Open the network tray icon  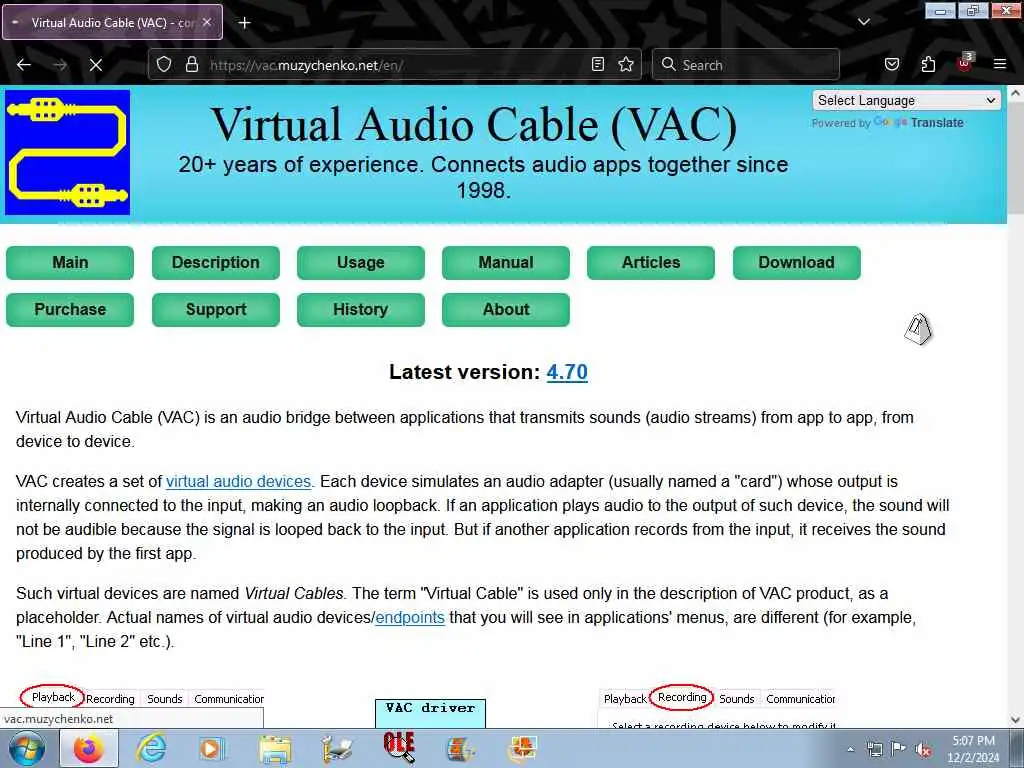pyautogui.click(x=874, y=749)
